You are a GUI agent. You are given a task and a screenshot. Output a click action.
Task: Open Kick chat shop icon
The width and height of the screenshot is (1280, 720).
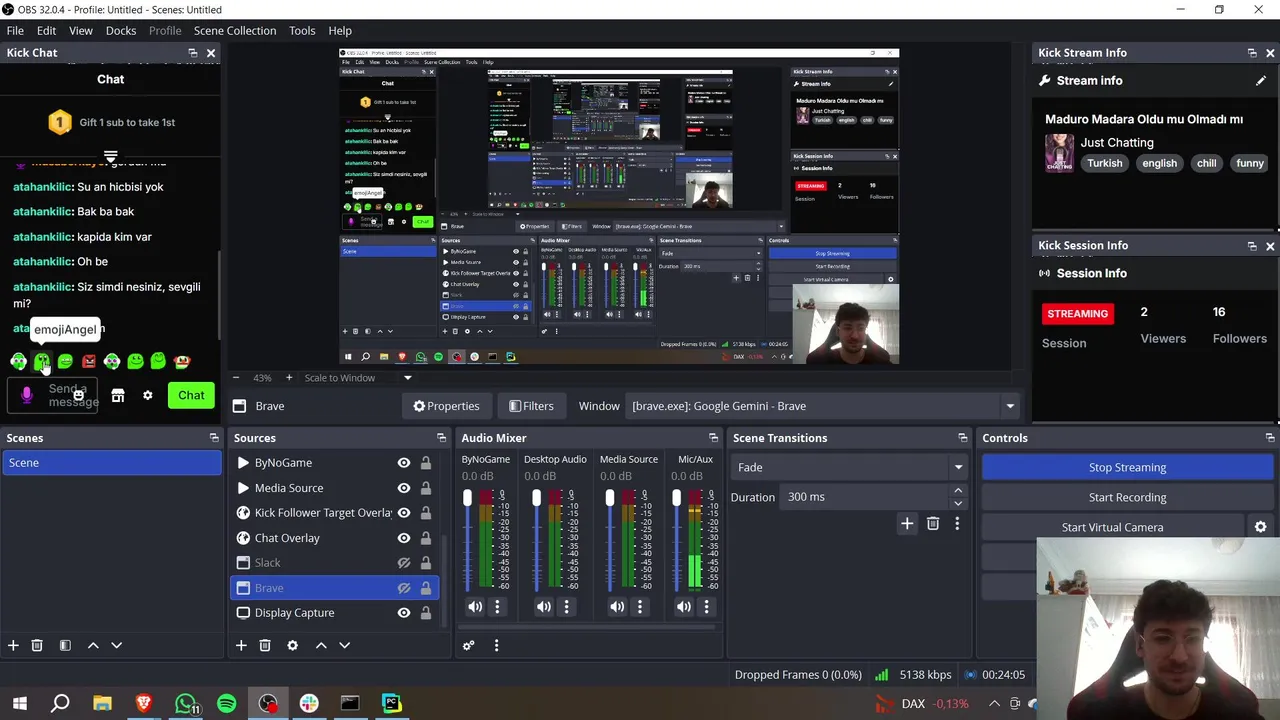point(118,395)
